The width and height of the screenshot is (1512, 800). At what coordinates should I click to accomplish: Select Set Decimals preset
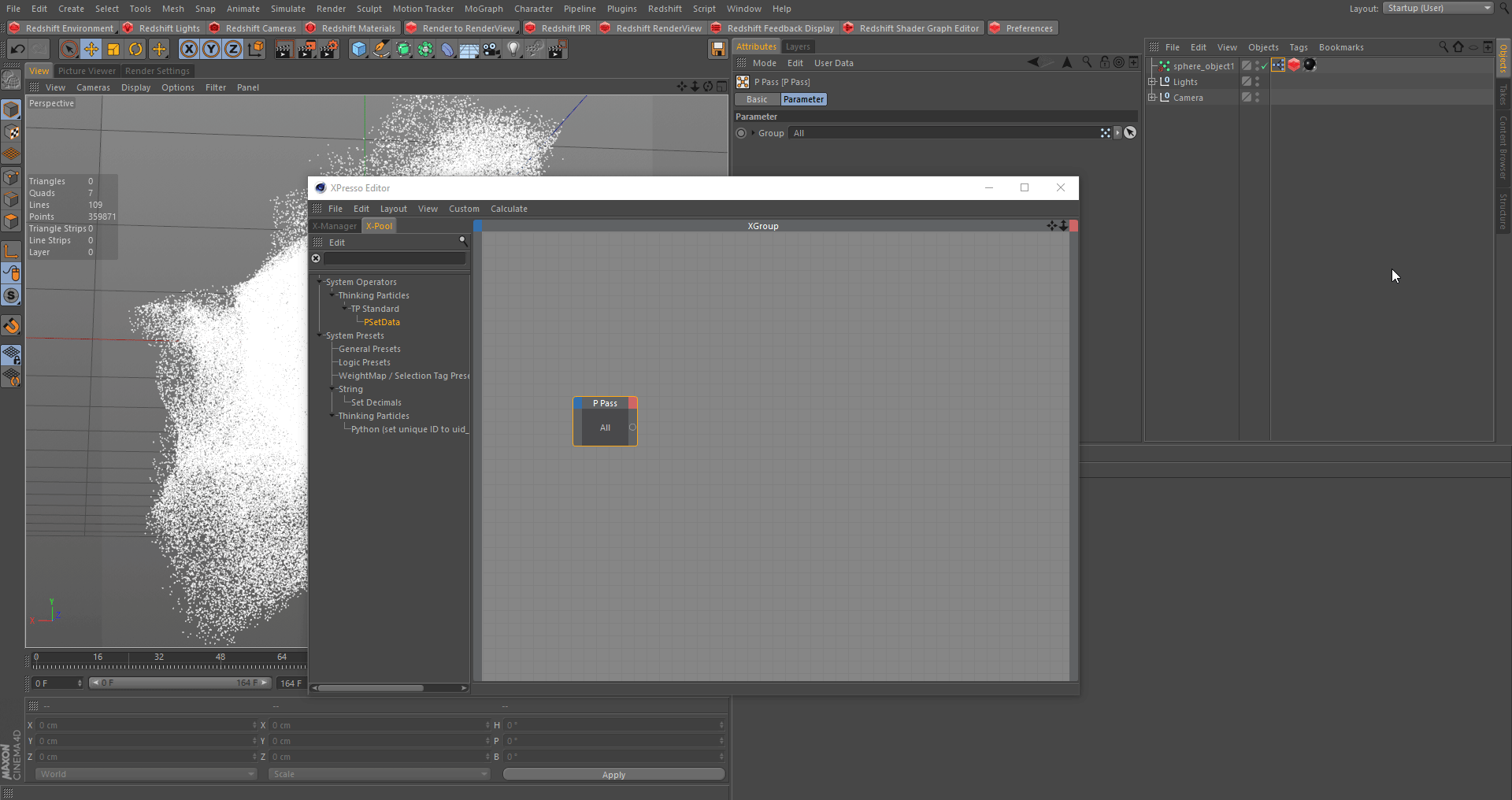376,402
